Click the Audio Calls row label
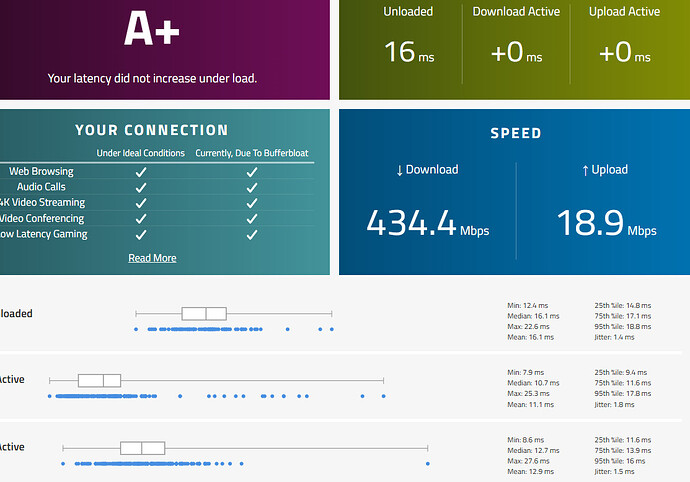The image size is (690, 482). point(41,187)
